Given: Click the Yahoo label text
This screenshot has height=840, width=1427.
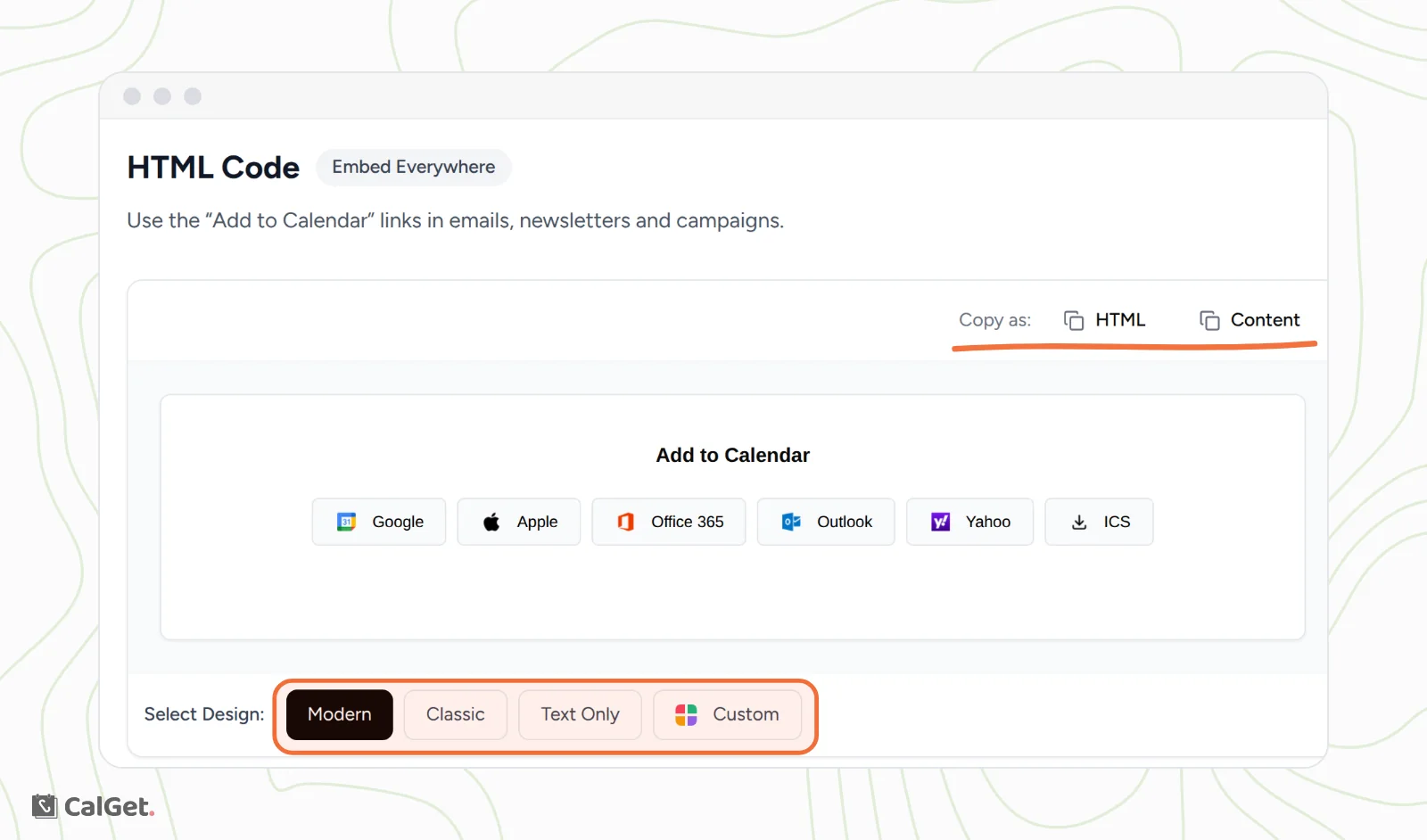Looking at the screenshot, I should (988, 522).
